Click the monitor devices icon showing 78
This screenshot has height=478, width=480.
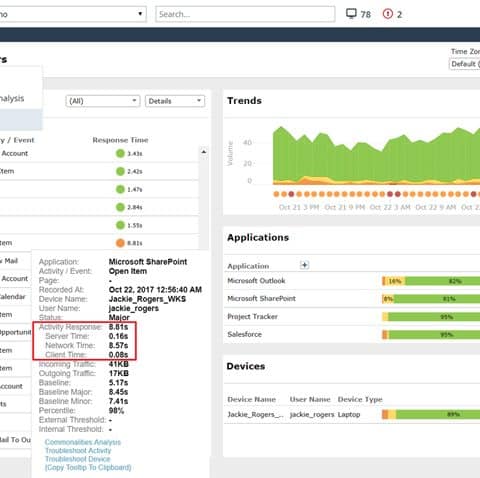tap(351, 14)
